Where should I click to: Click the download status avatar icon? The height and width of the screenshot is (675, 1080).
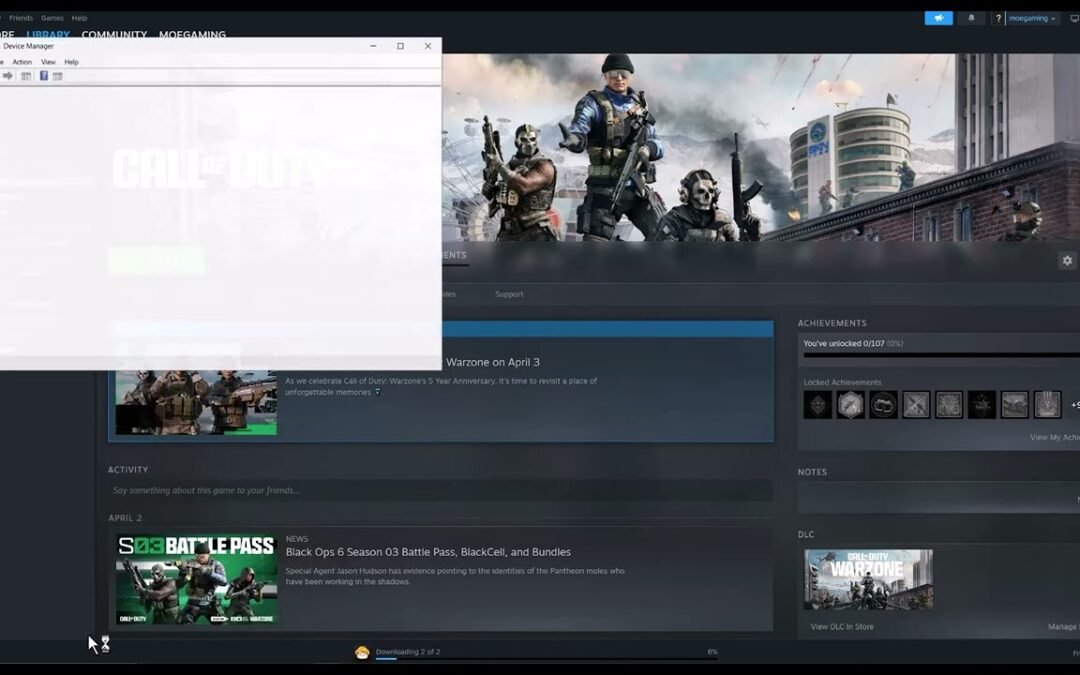pos(362,651)
